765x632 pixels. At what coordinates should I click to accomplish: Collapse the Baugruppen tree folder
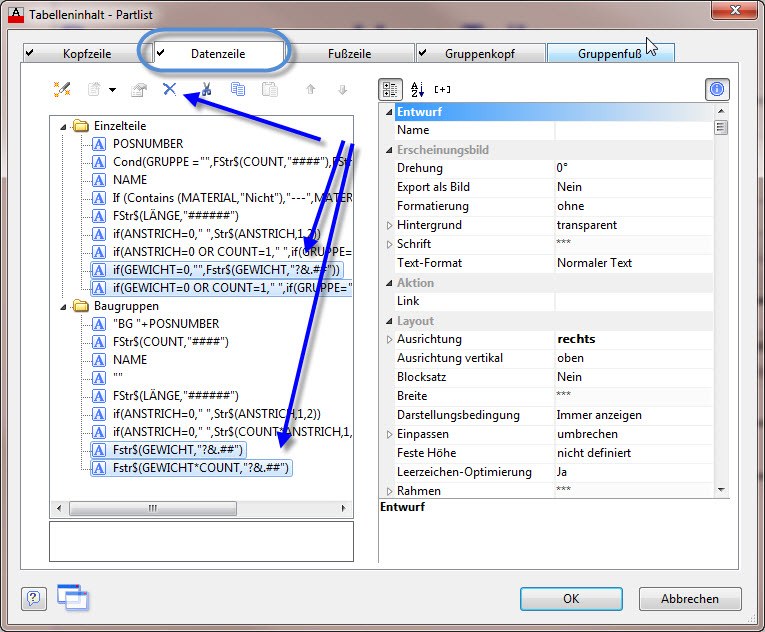click(63, 307)
